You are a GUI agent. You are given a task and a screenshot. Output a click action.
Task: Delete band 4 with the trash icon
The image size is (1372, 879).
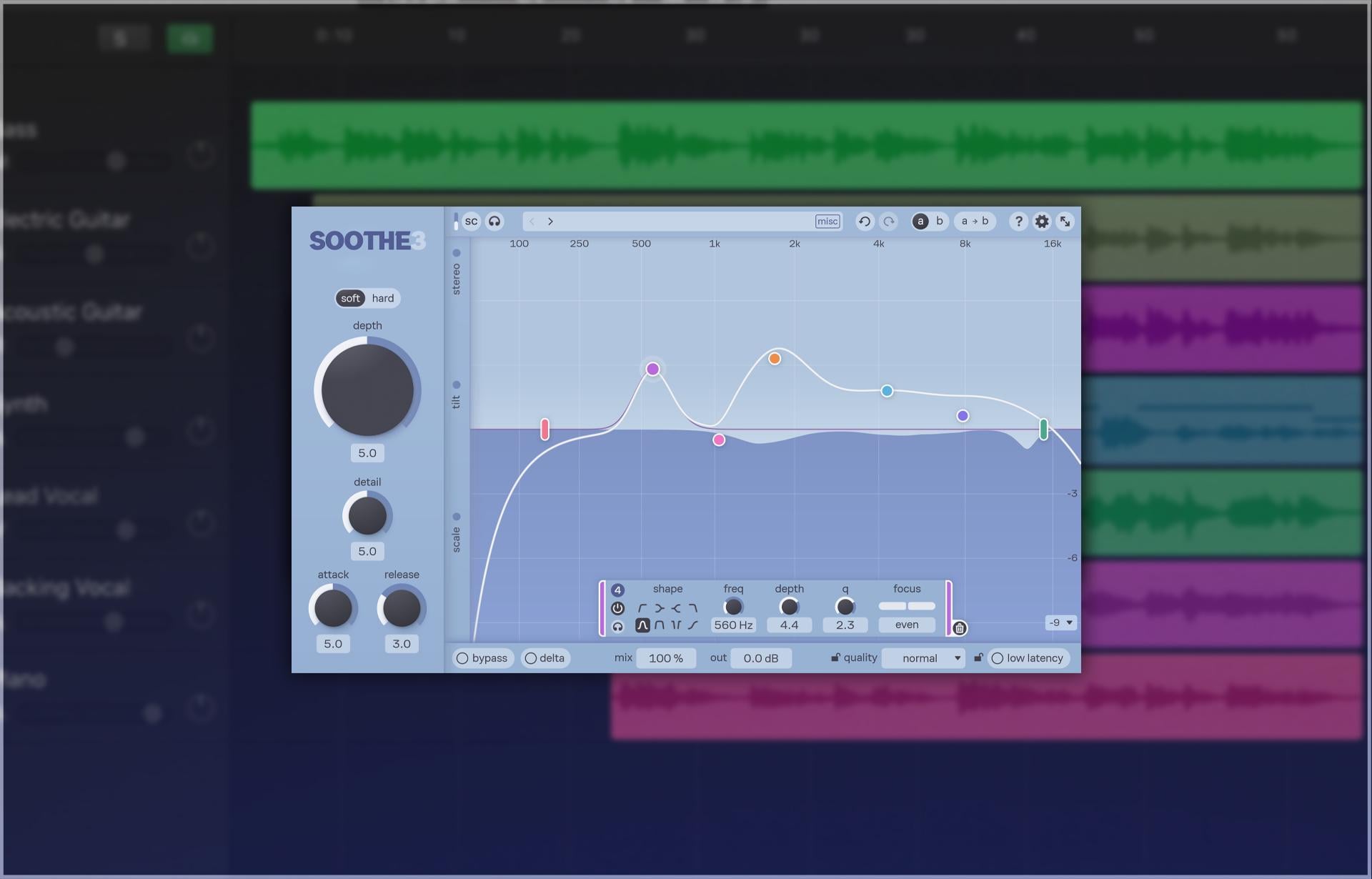tap(960, 628)
